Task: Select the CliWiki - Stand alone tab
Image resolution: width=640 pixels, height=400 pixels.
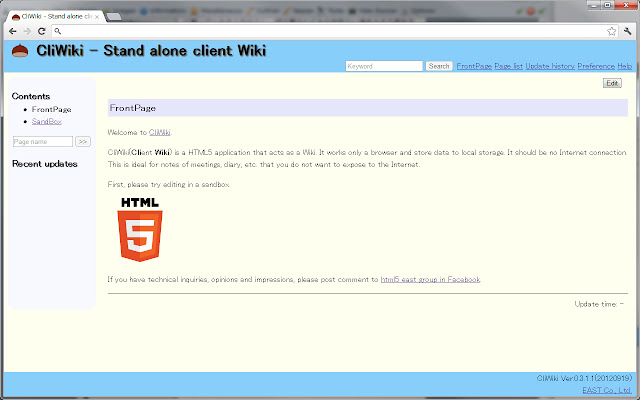Action: pyautogui.click(x=56, y=17)
